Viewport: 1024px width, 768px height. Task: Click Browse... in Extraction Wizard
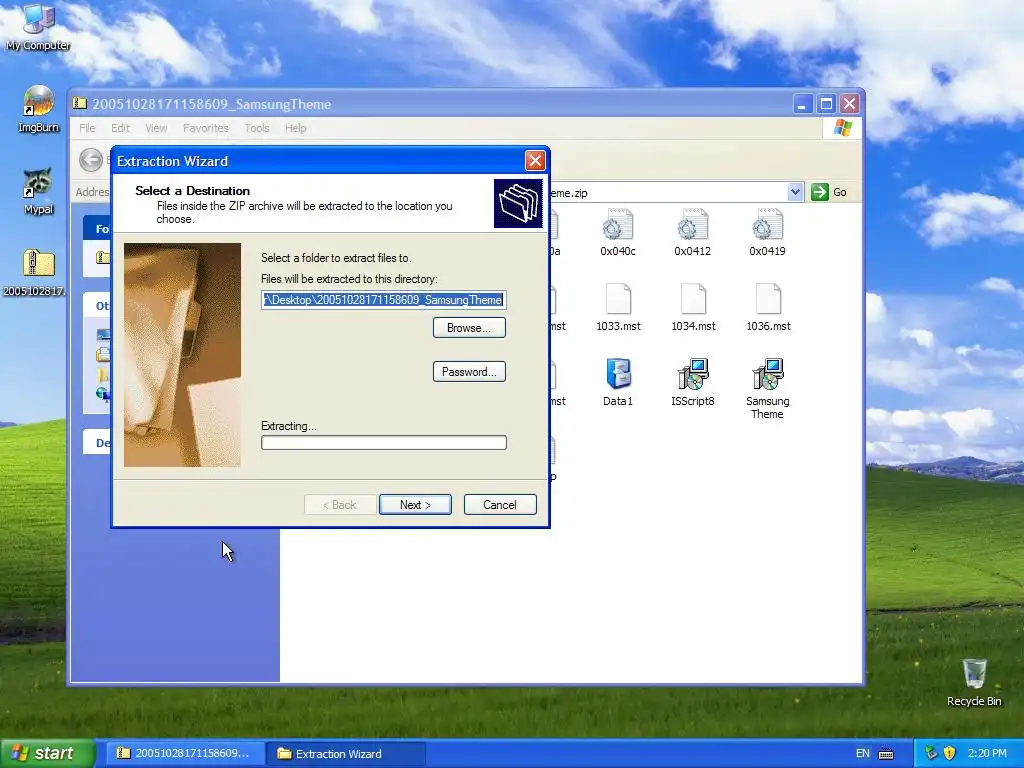[x=469, y=328]
